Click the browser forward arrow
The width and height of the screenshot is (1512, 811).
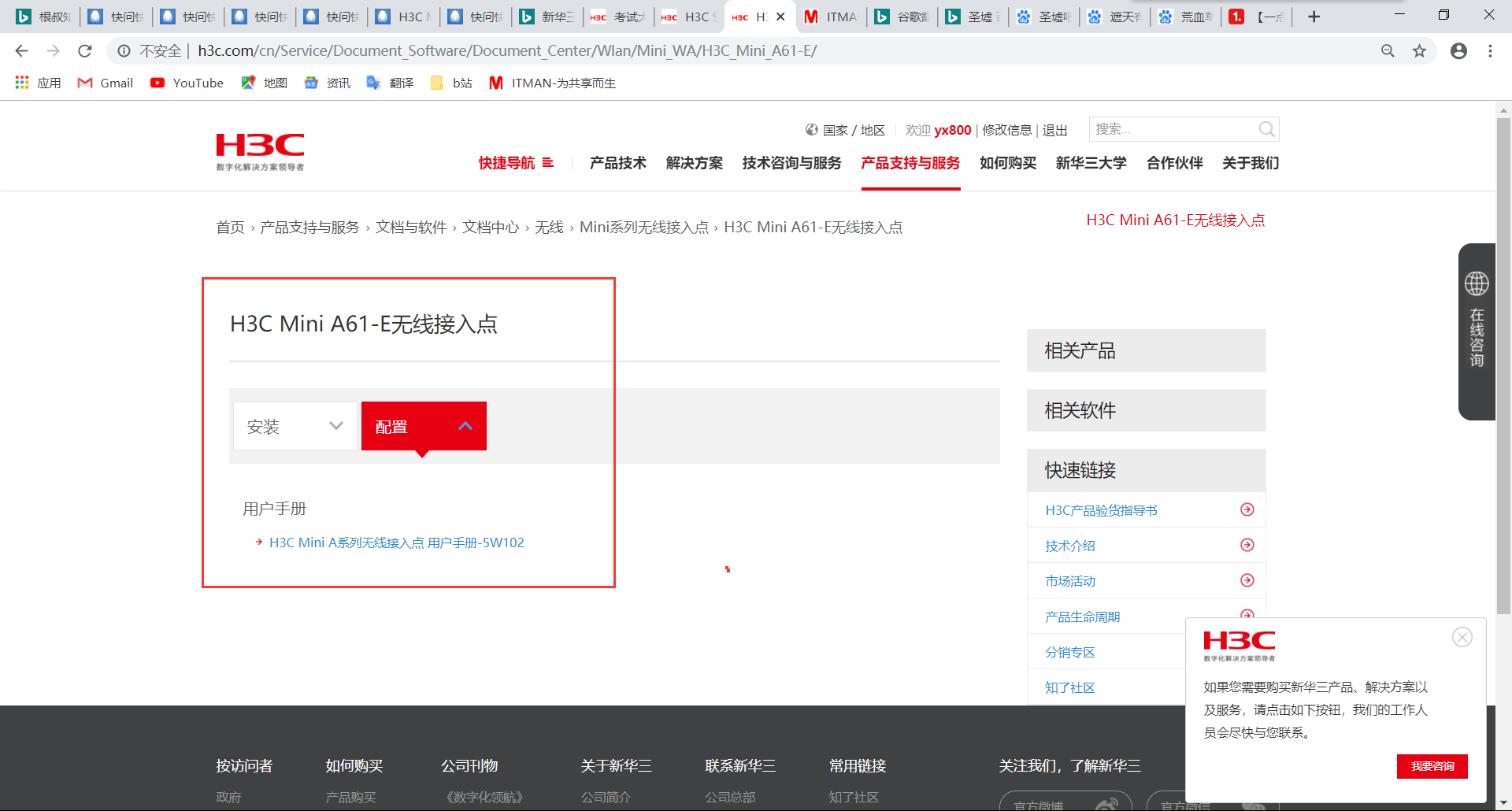53,51
